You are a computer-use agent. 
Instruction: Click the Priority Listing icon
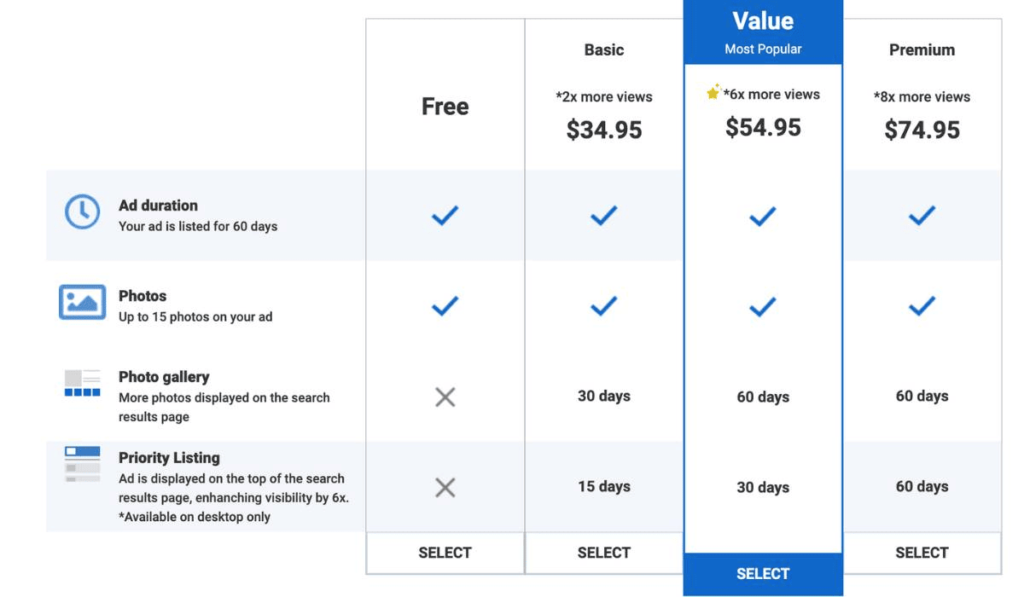coord(82,465)
